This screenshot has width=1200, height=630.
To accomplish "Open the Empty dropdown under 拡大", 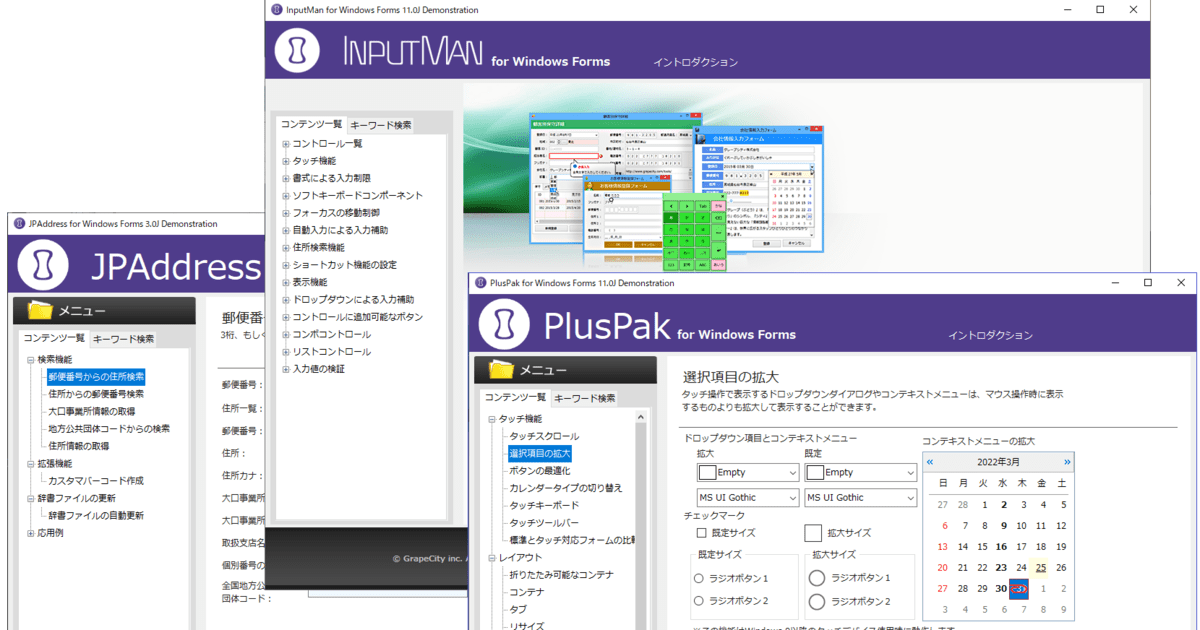I will (747, 471).
